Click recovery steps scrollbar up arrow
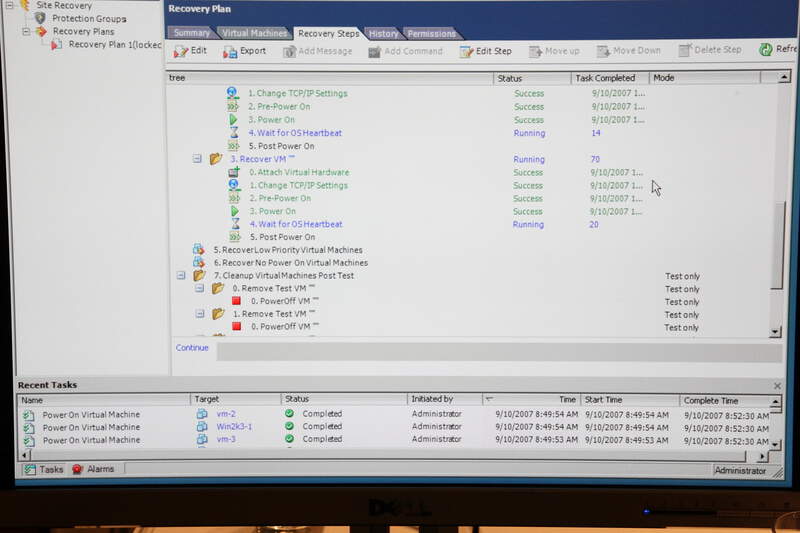The image size is (800, 533). (784, 78)
